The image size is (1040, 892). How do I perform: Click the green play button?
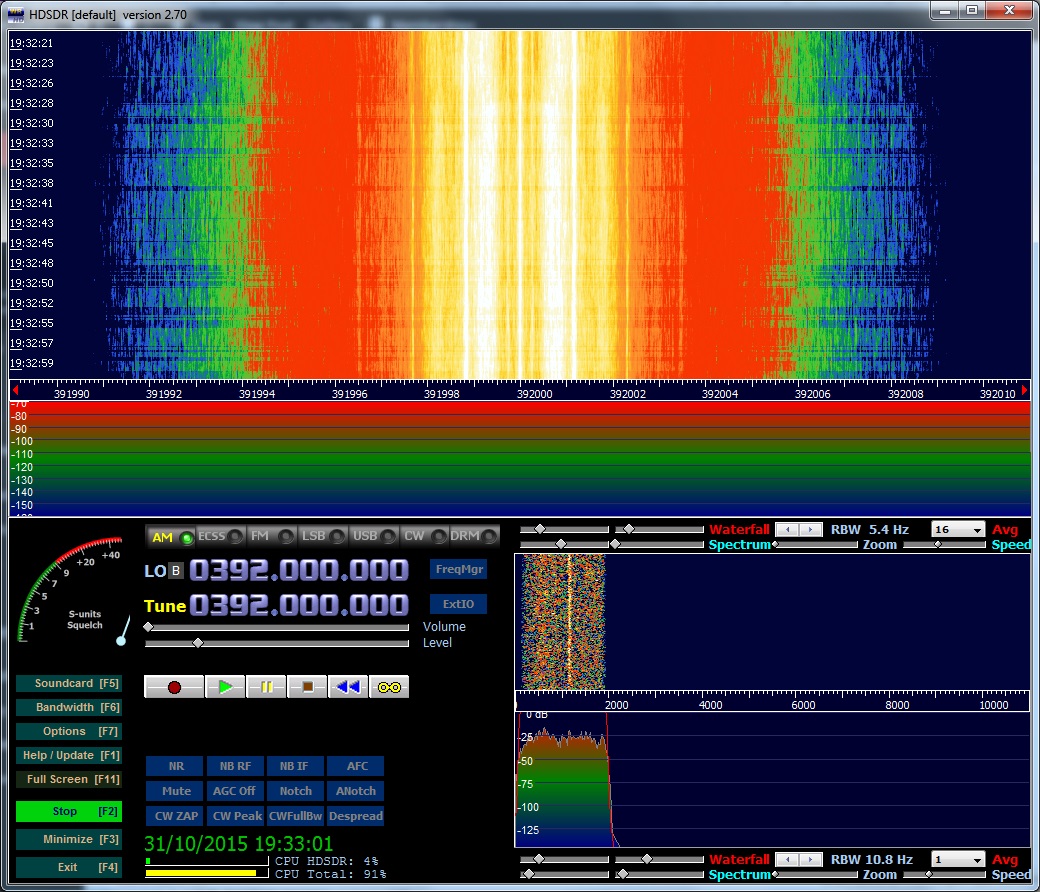click(225, 687)
